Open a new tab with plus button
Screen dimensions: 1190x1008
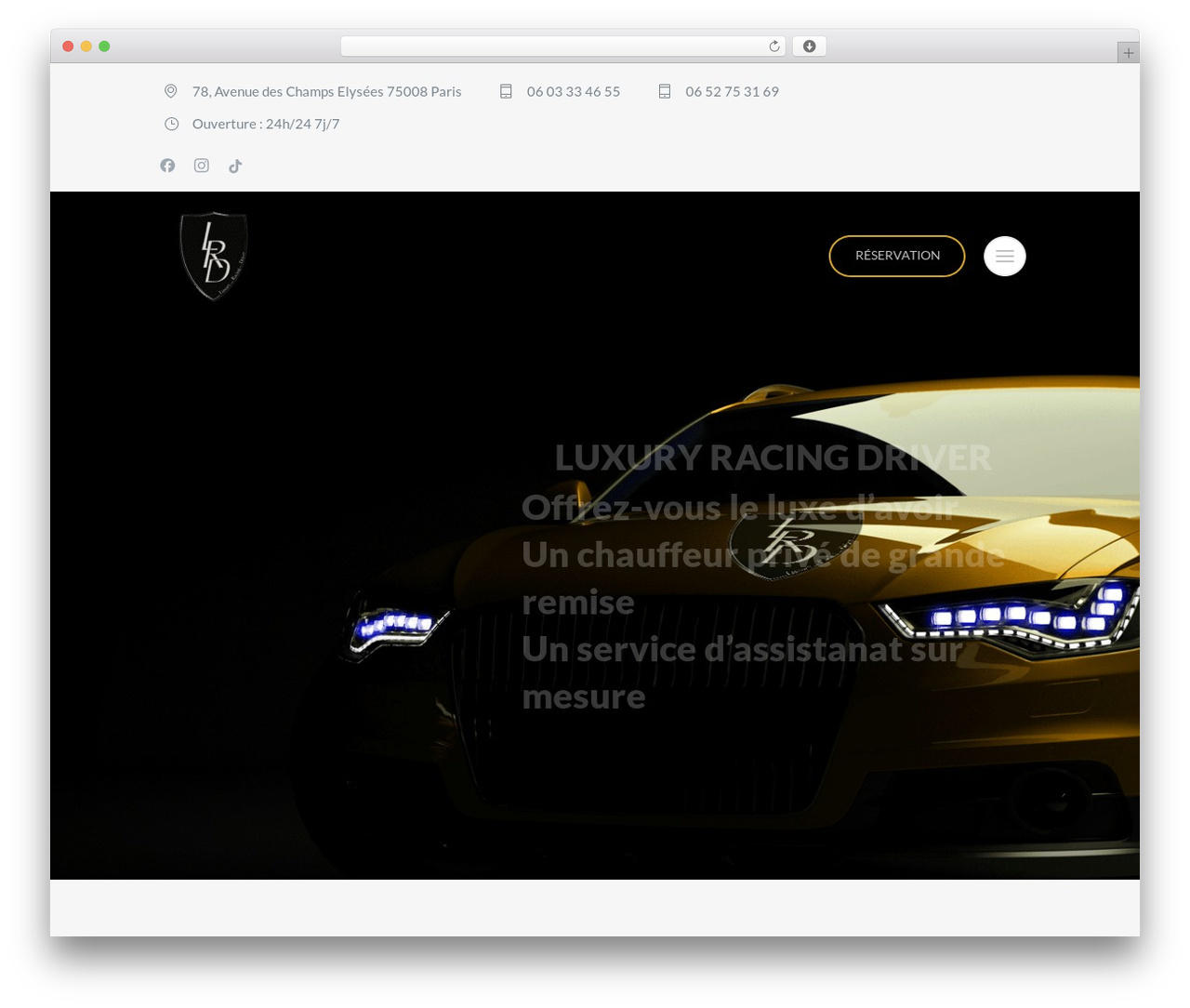[x=1128, y=53]
